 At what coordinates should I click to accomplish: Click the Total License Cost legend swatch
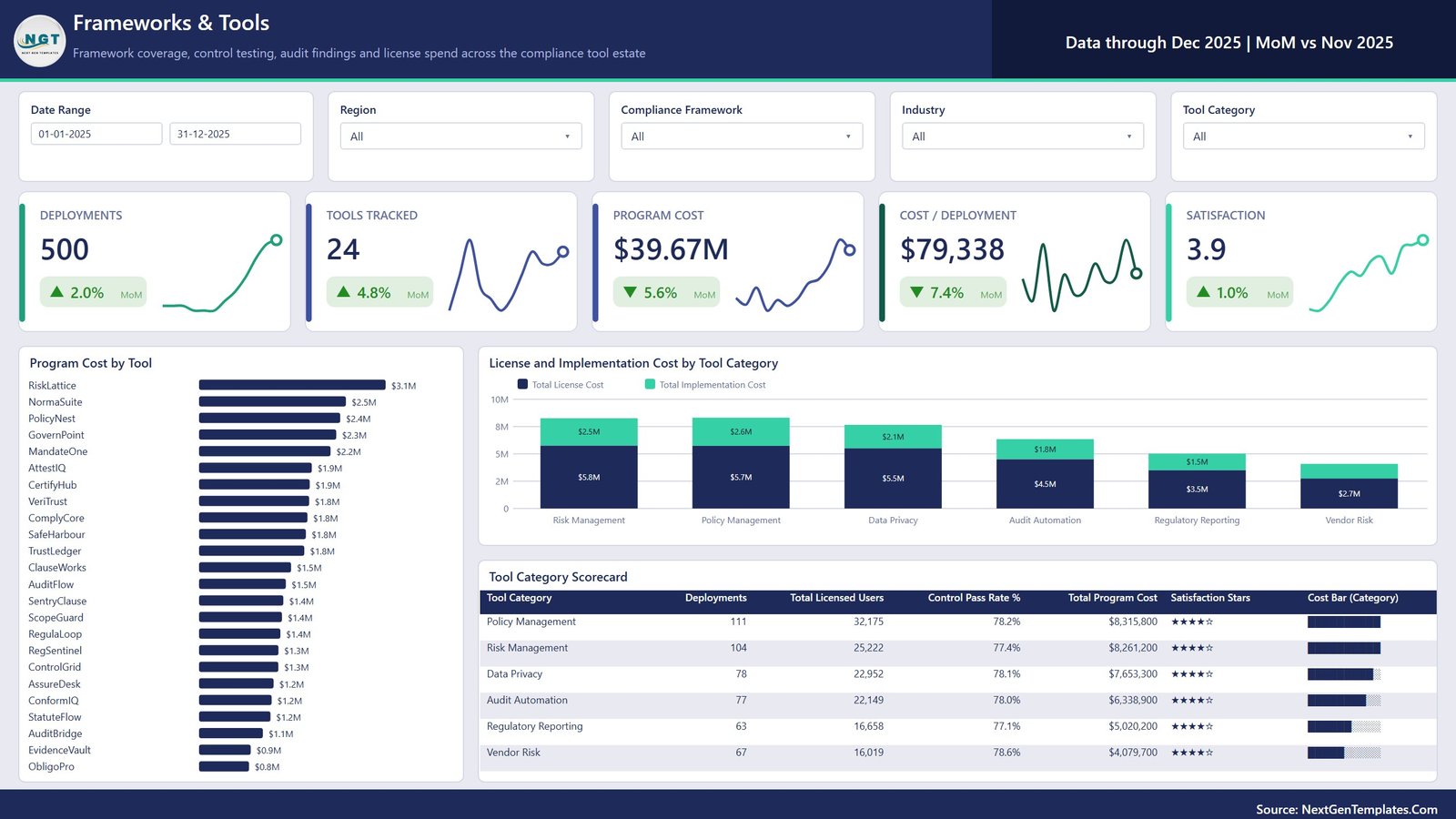[x=522, y=384]
